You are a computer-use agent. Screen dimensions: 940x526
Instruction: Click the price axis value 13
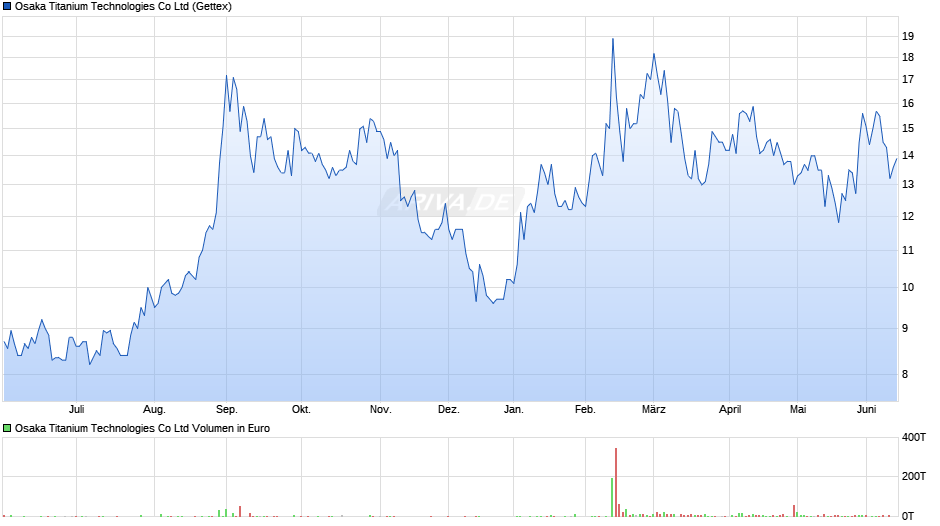click(x=908, y=184)
